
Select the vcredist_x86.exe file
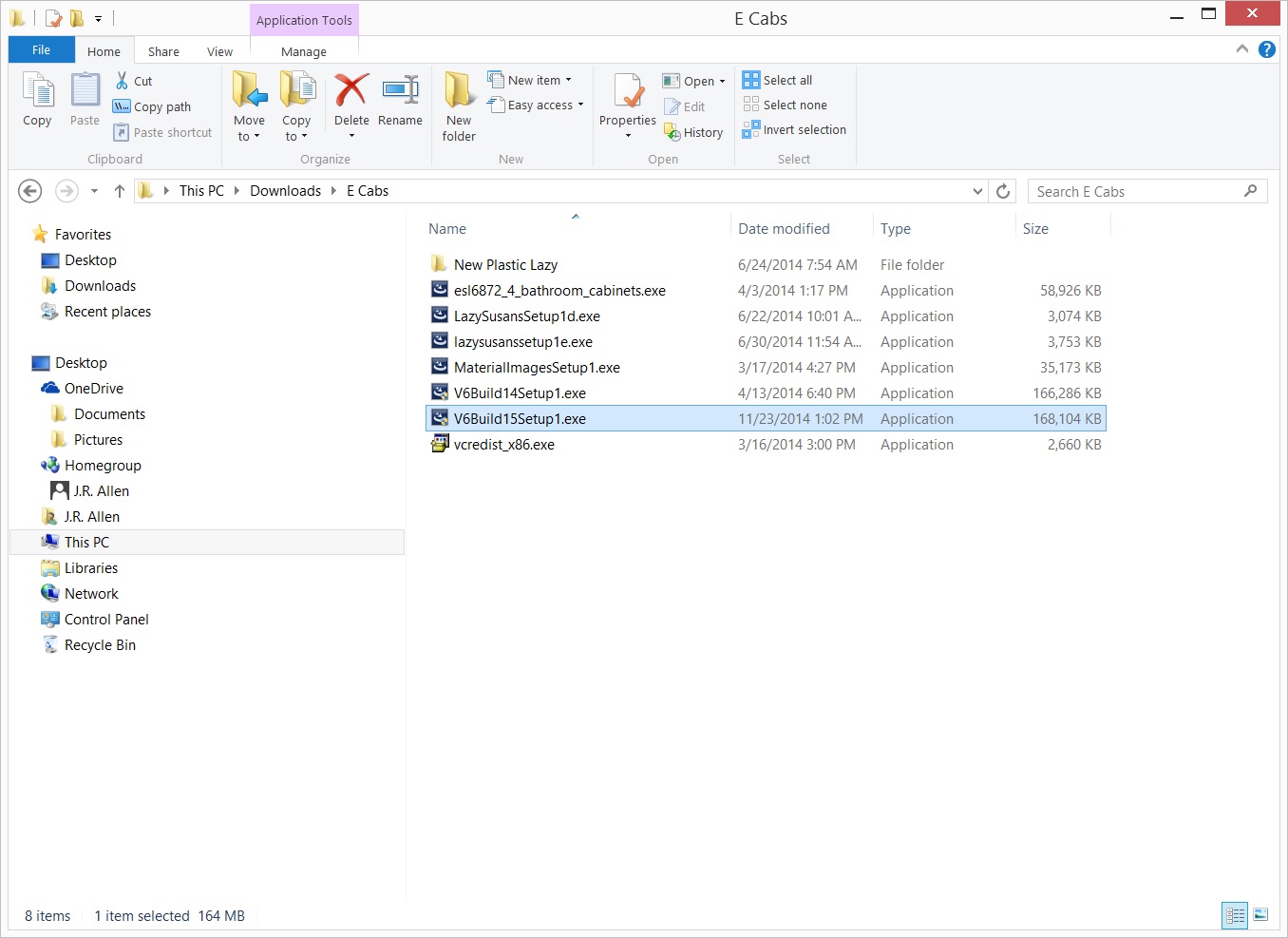pos(503,445)
